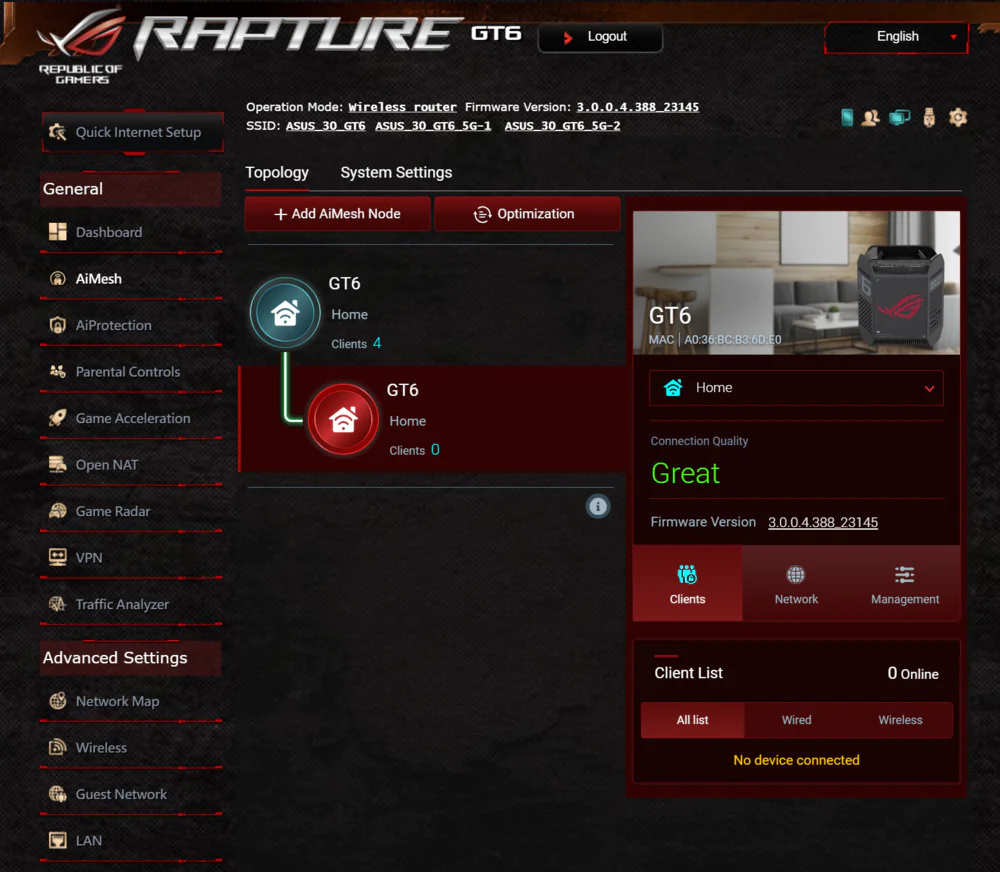Filter client list by Wireless
Screen dimensions: 1000x872
click(x=901, y=720)
